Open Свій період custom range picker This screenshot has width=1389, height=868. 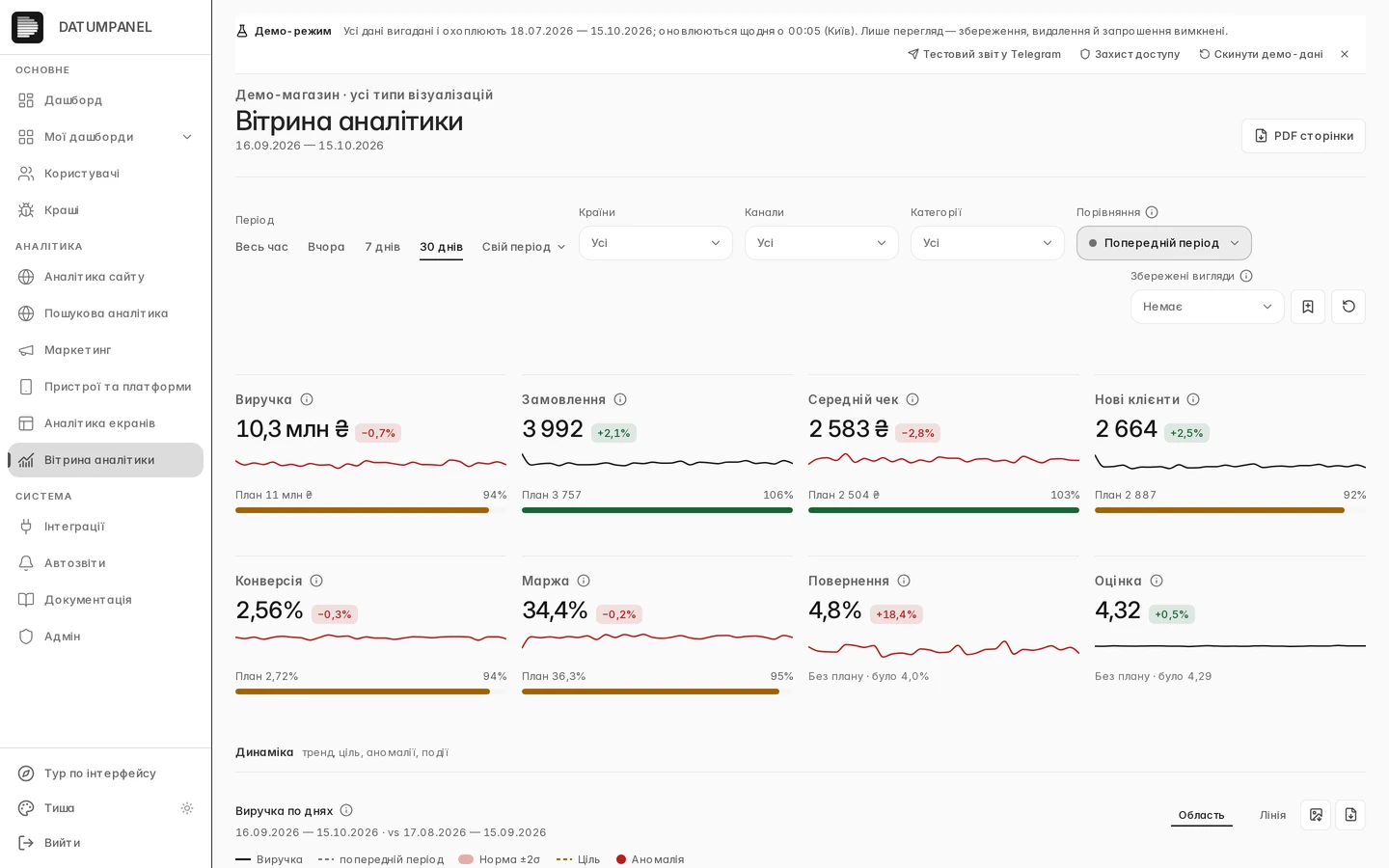pyautogui.click(x=524, y=247)
